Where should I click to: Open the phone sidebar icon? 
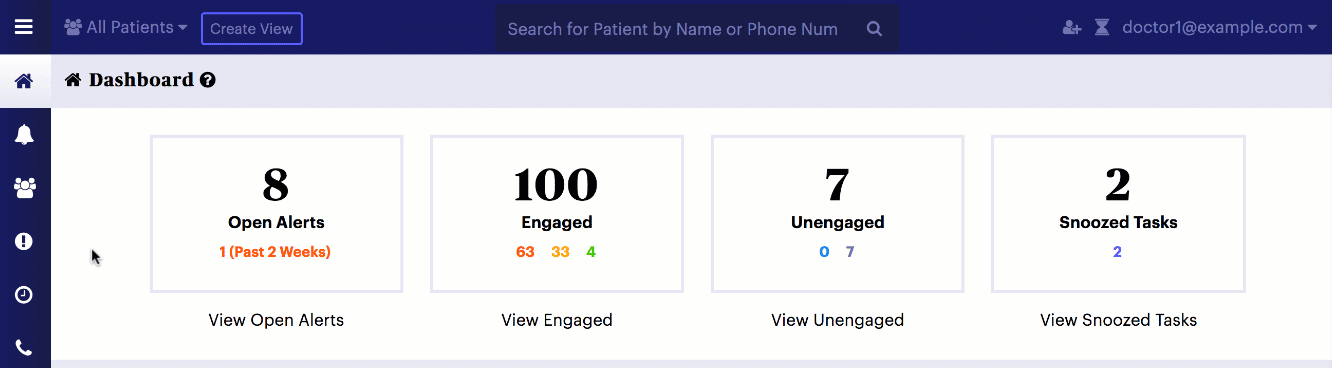(24, 347)
